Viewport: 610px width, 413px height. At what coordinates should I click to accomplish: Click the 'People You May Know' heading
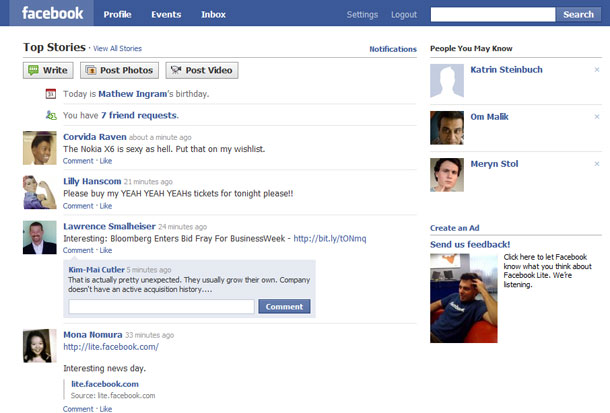(471, 49)
